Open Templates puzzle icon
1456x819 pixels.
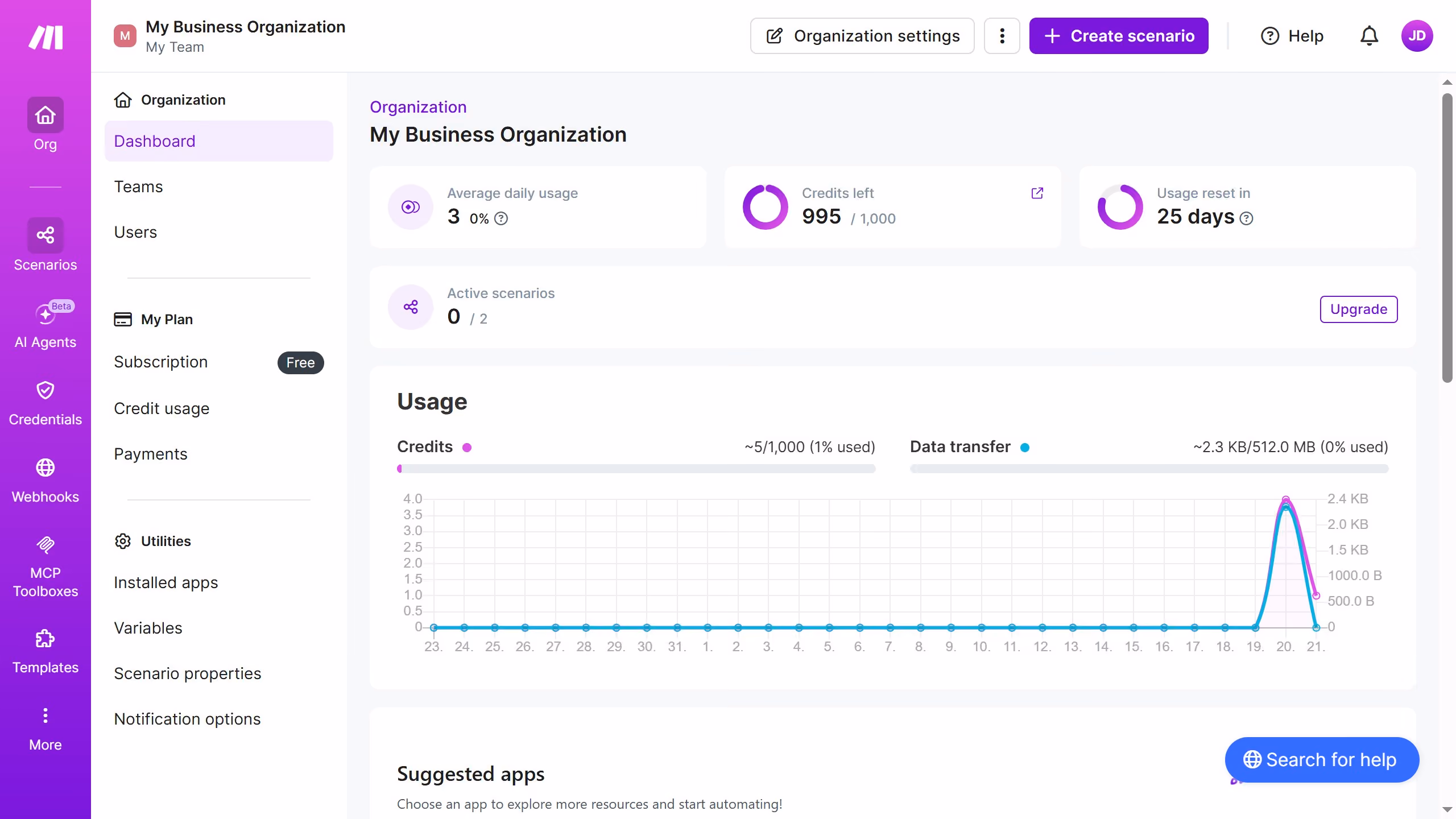coord(45,638)
